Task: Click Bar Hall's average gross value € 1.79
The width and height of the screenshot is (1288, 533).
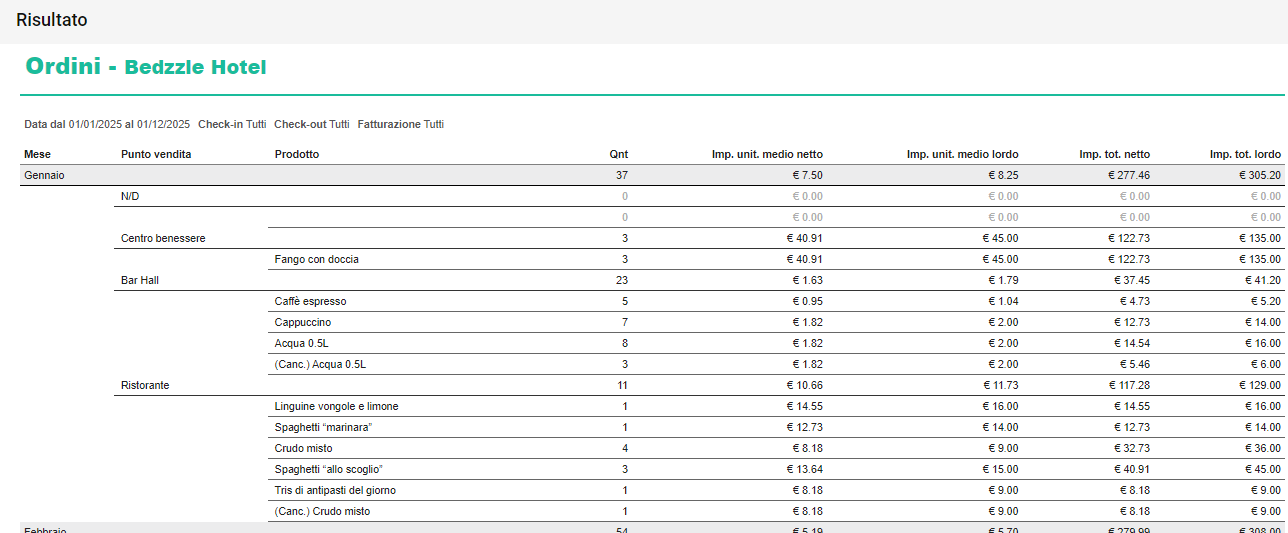Action: (1003, 280)
